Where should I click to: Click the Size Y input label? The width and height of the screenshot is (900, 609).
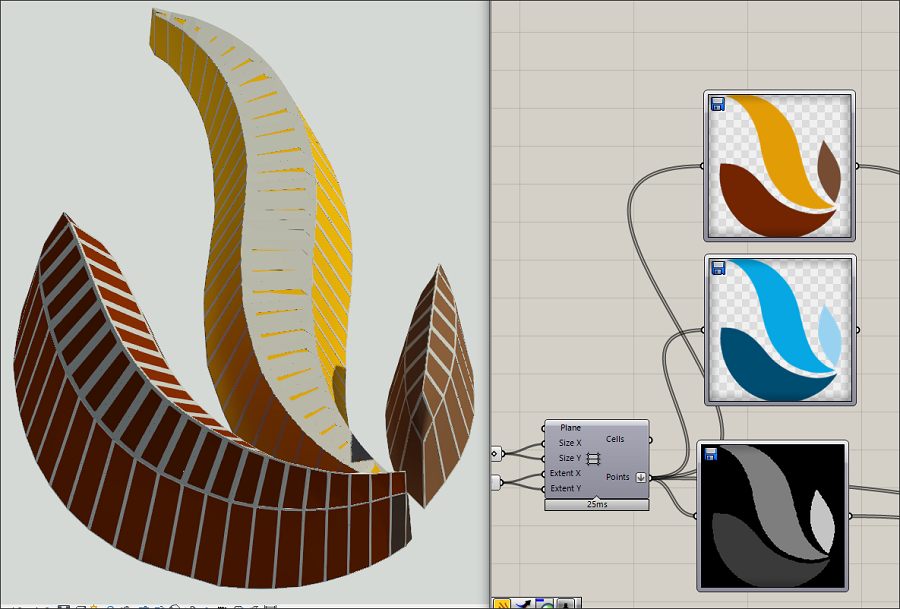(x=570, y=458)
